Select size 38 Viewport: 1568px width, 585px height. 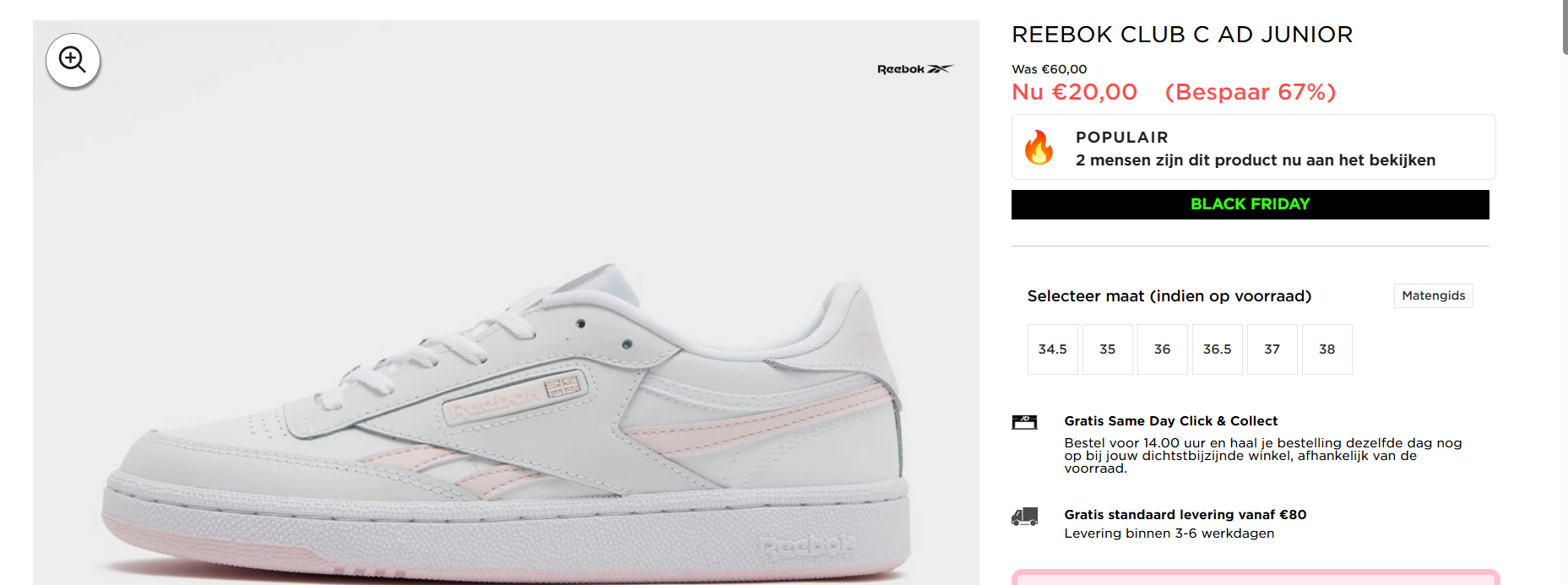pos(1327,349)
